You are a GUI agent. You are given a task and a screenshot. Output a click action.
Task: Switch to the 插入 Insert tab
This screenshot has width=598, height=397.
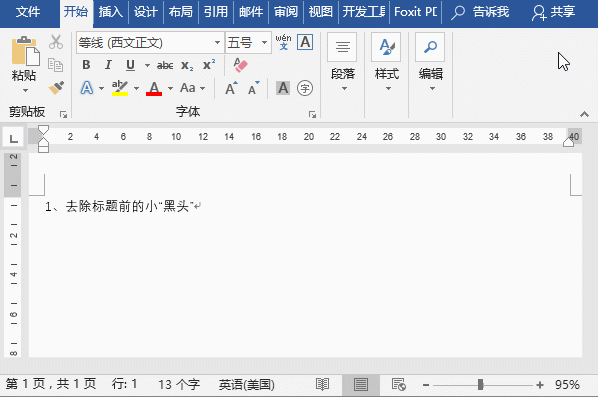111,12
